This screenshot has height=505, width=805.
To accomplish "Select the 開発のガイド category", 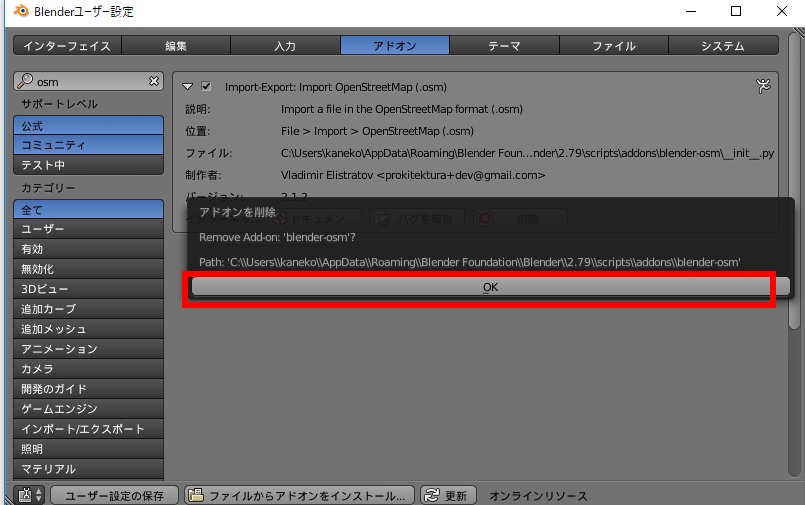I will (88, 389).
